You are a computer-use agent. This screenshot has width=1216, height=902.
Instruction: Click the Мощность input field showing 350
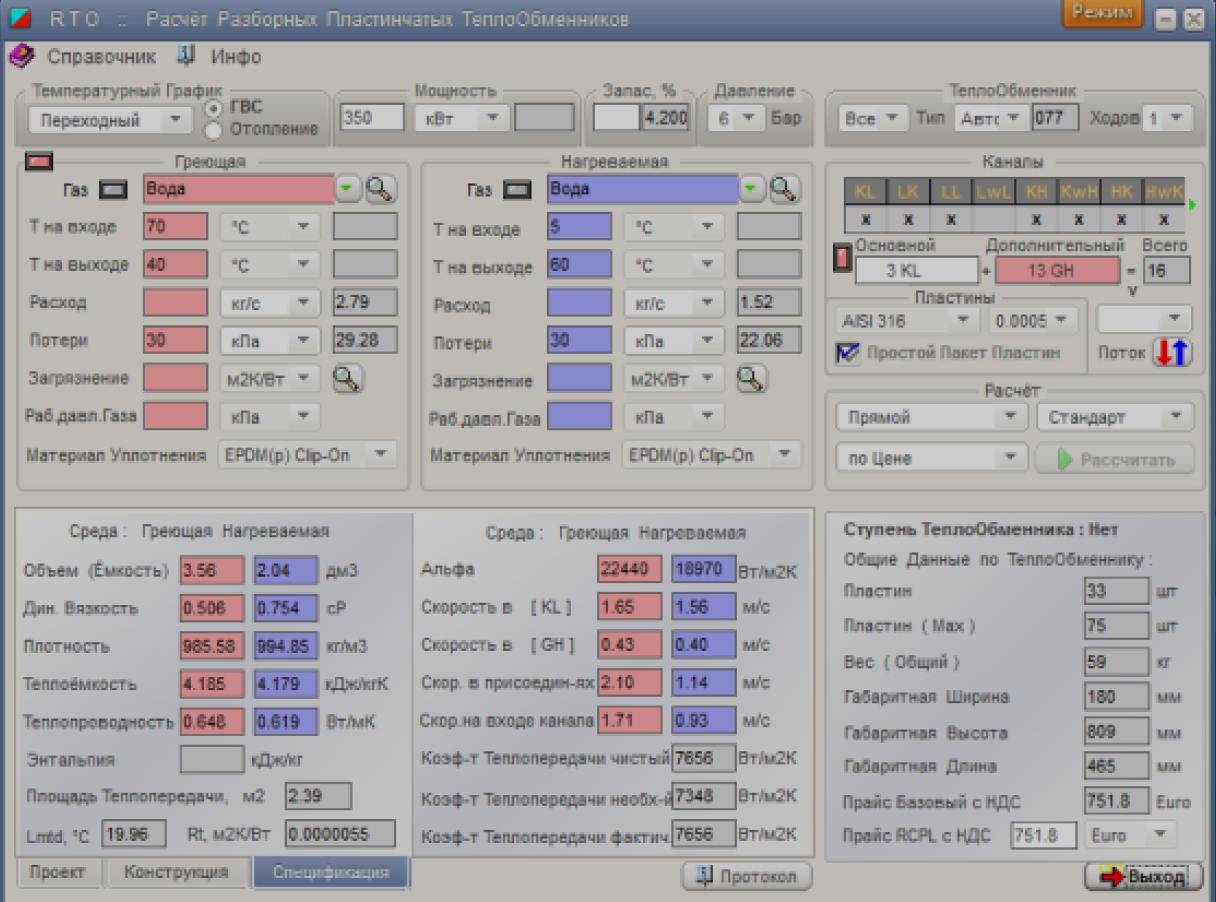(x=371, y=117)
